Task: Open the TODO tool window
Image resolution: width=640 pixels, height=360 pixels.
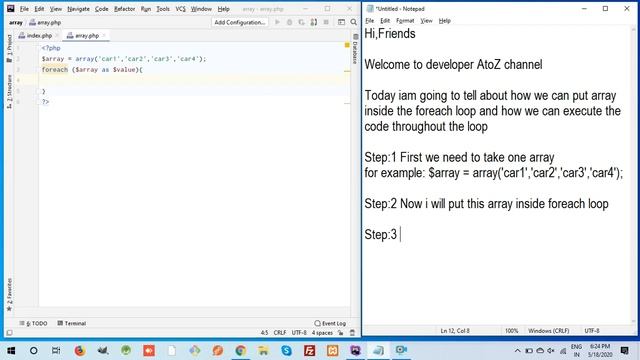Action: [x=33, y=323]
